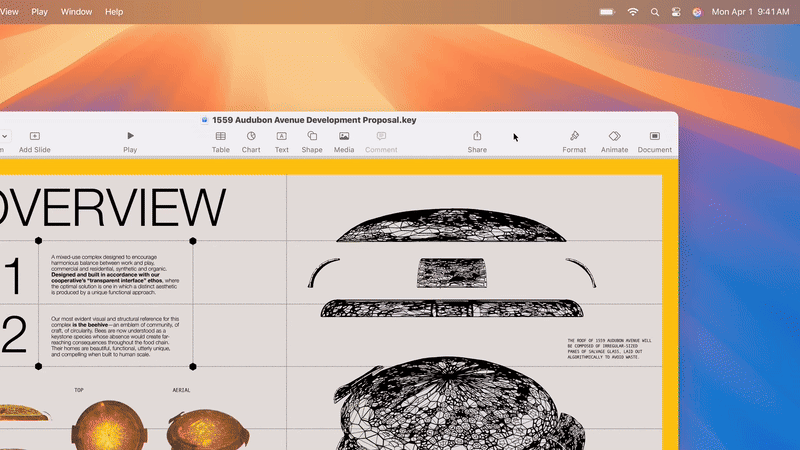Open the Share toolbar button
800x450 pixels.
(x=477, y=136)
